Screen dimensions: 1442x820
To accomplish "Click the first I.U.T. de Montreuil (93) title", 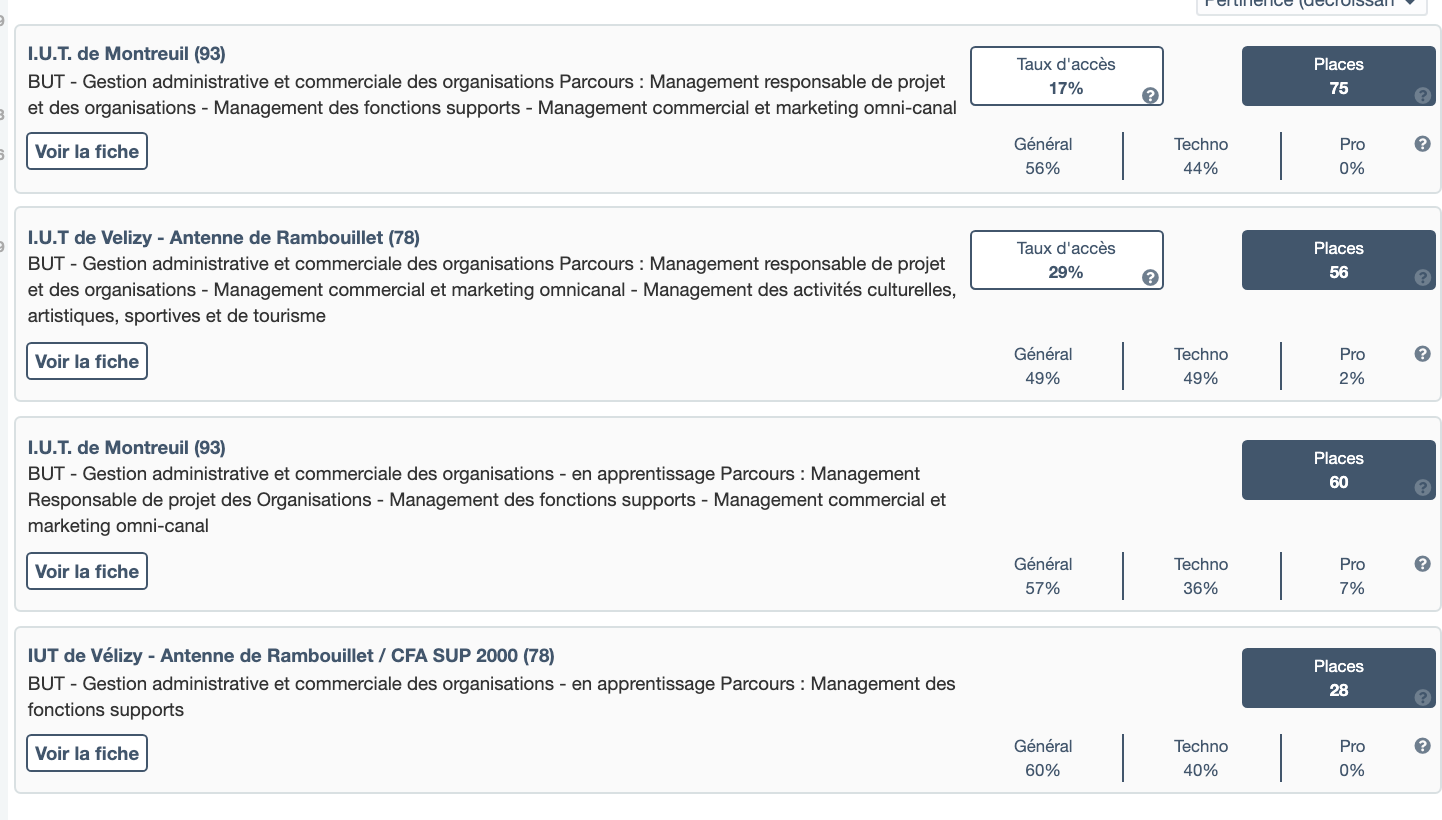I will click(127, 54).
